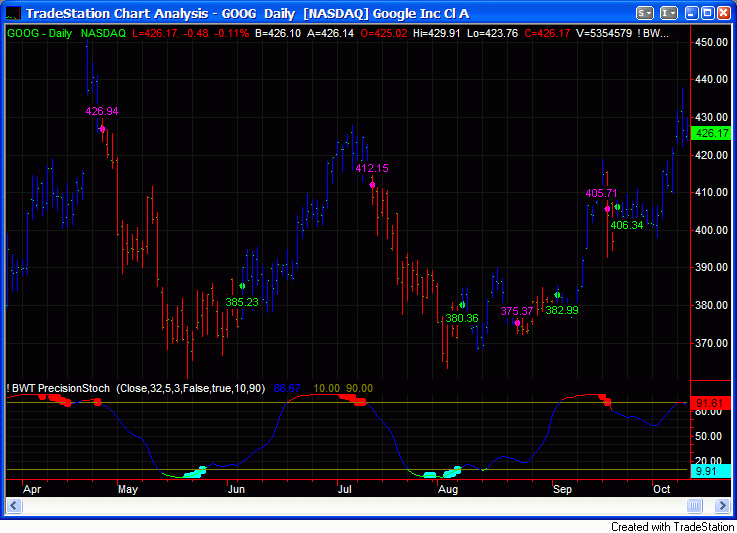Click the 90.00 overbought level value

pyautogui.click(x=359, y=389)
